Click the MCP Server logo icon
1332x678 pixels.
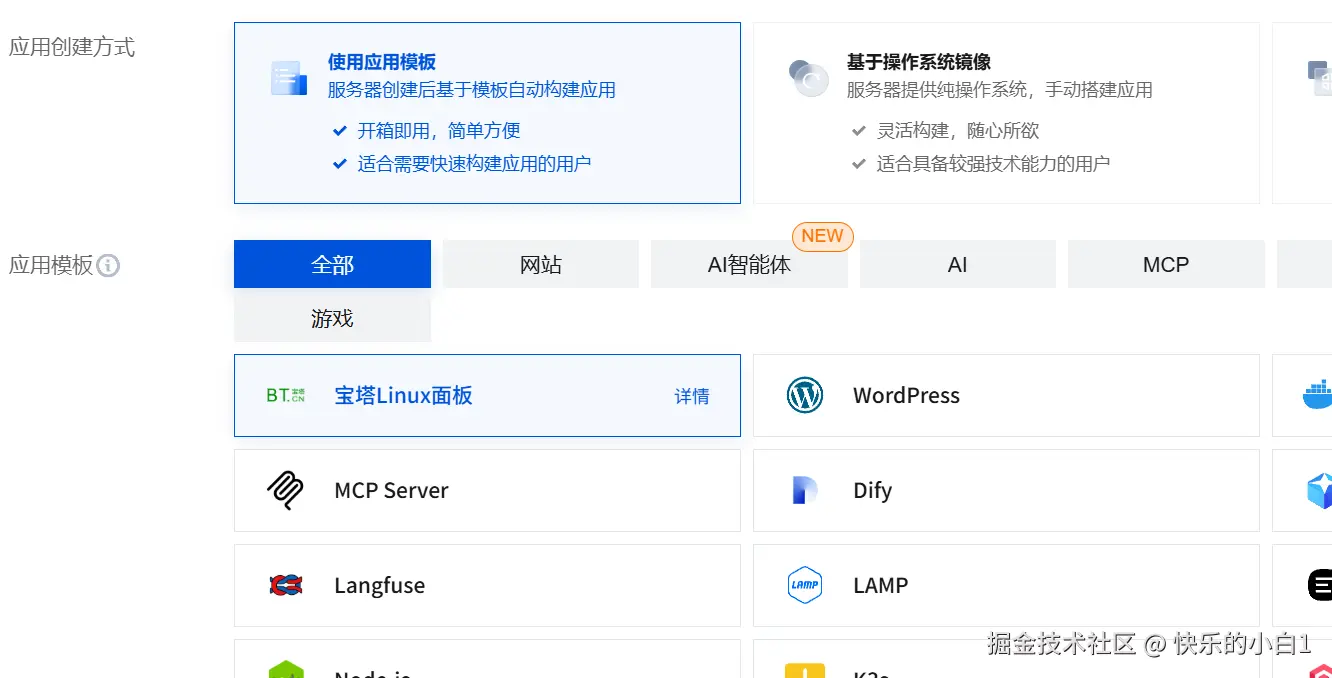tap(285, 490)
